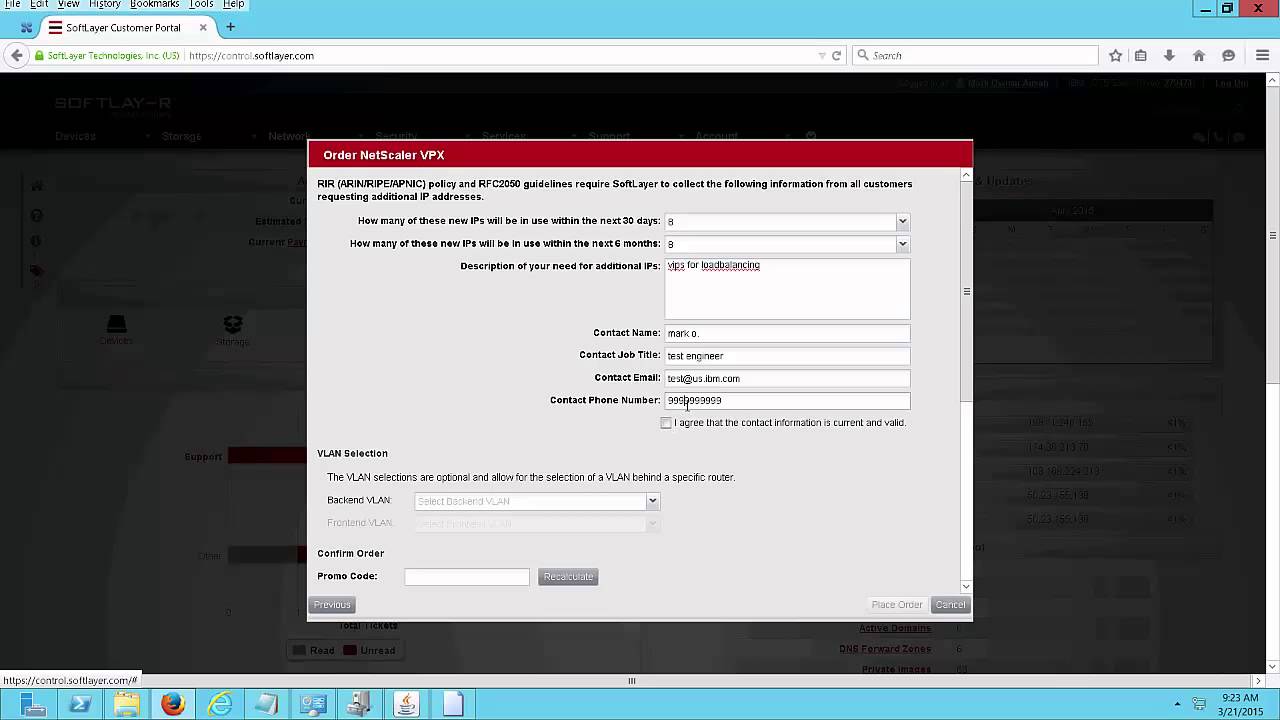The width and height of the screenshot is (1280, 720).
Task: Bookmark this page with the star icon
Action: point(1115,56)
